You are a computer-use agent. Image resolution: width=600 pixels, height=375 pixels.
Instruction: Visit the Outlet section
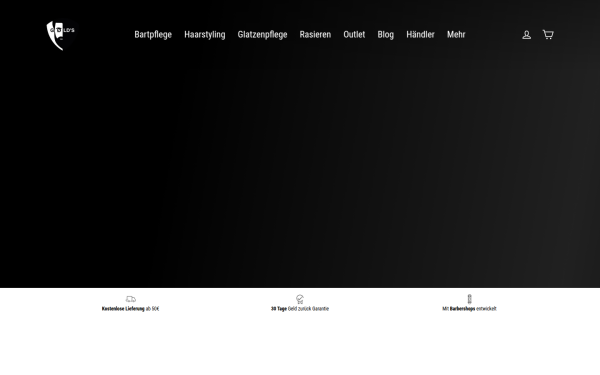(354, 35)
